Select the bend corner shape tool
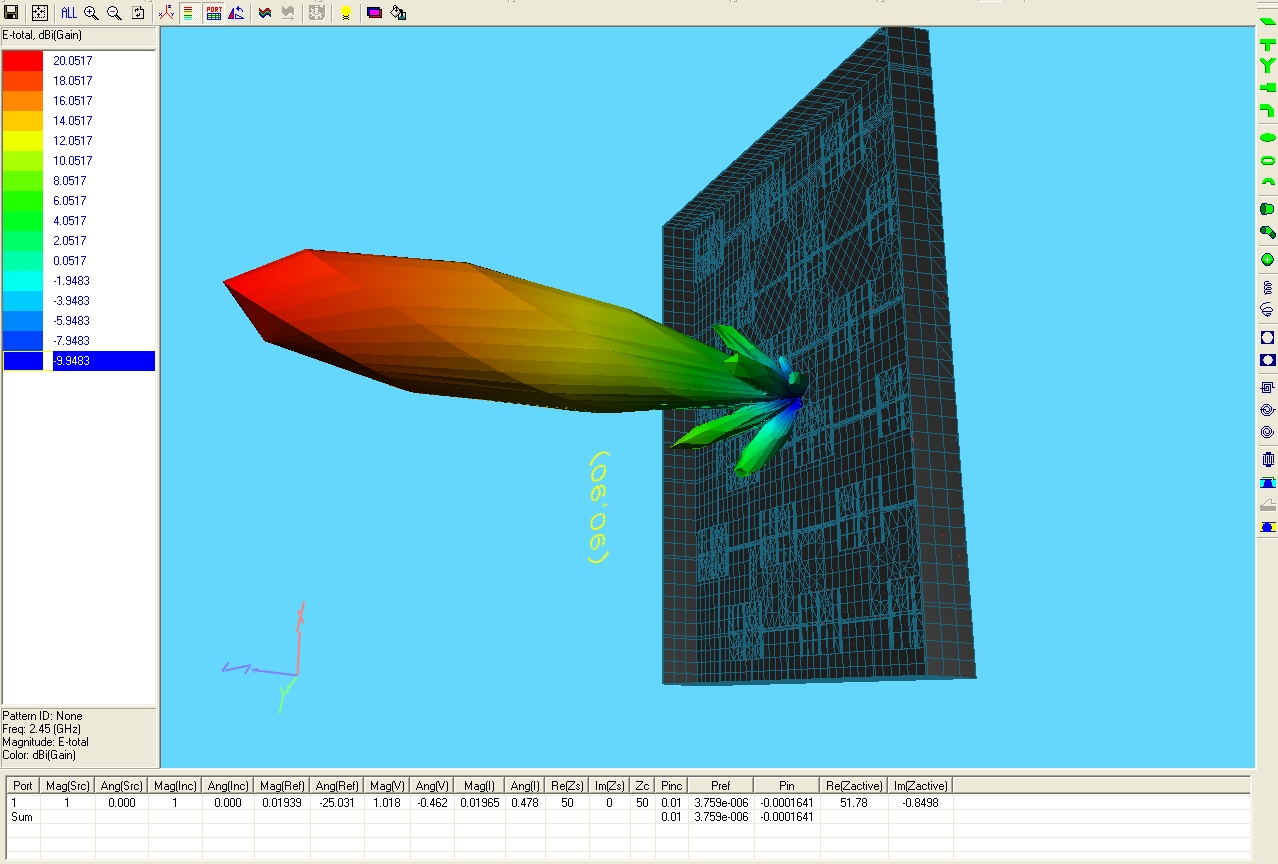The height and width of the screenshot is (864, 1278). (x=1267, y=110)
